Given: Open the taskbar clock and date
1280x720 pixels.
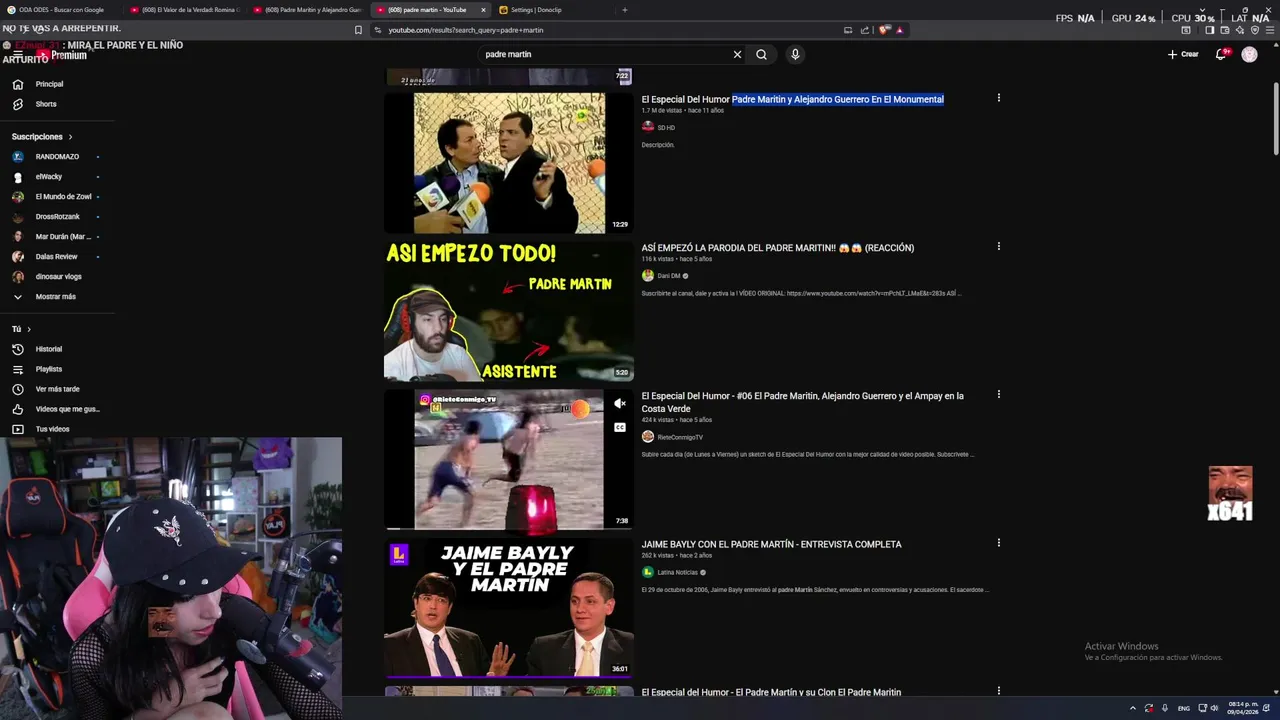Looking at the screenshot, I should pyautogui.click(x=1244, y=708).
